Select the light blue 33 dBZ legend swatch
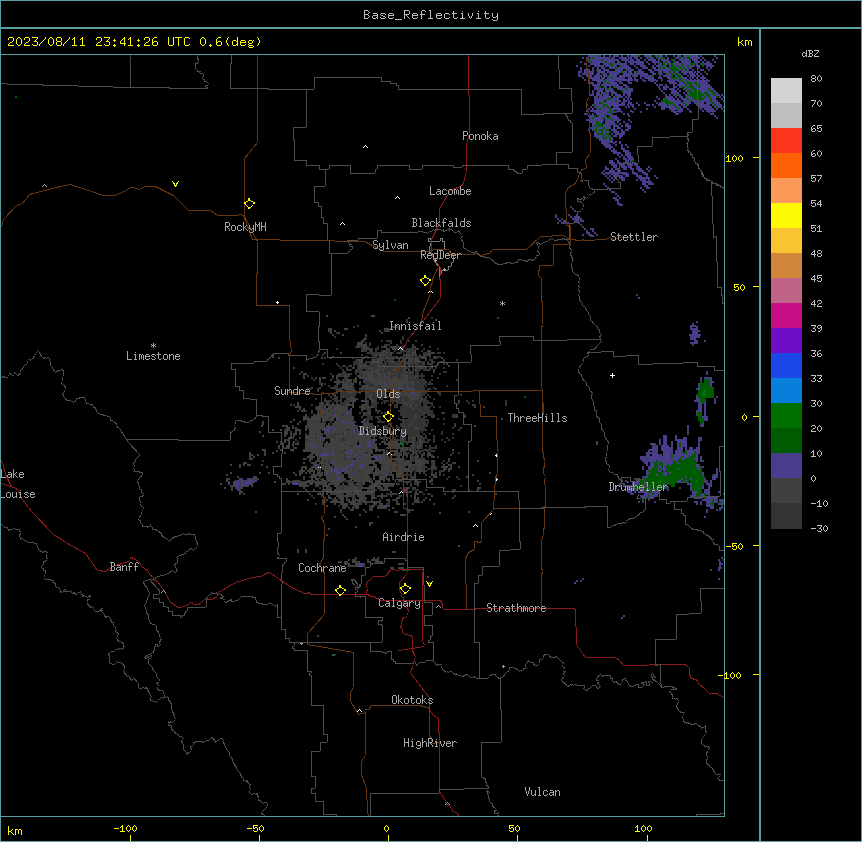 [786, 390]
